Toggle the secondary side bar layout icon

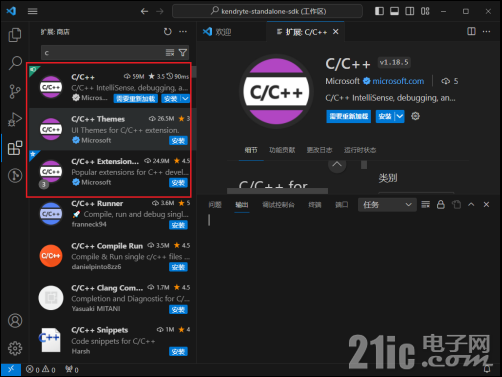(410, 11)
